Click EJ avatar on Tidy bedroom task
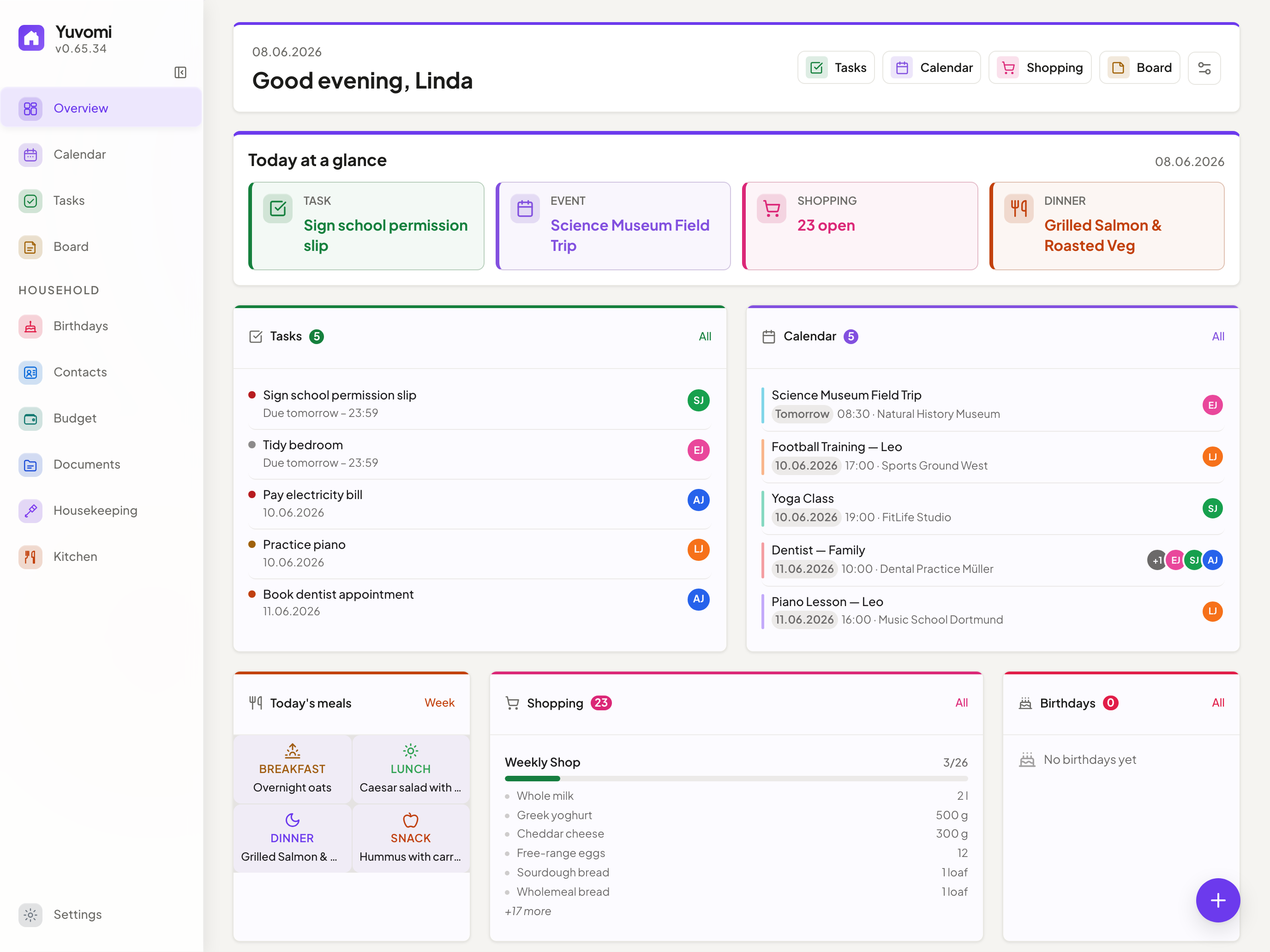 pos(698,451)
